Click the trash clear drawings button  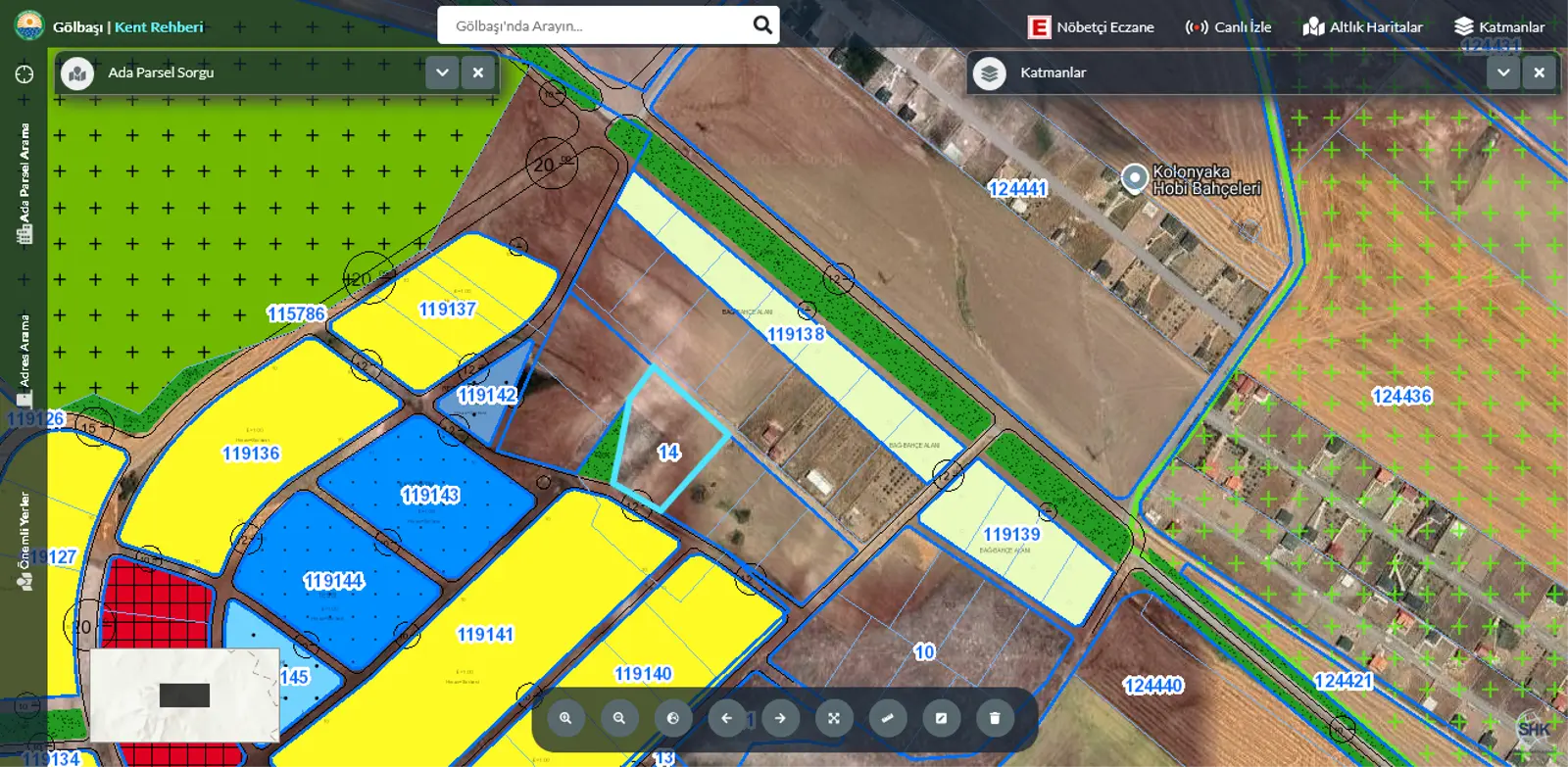point(995,718)
